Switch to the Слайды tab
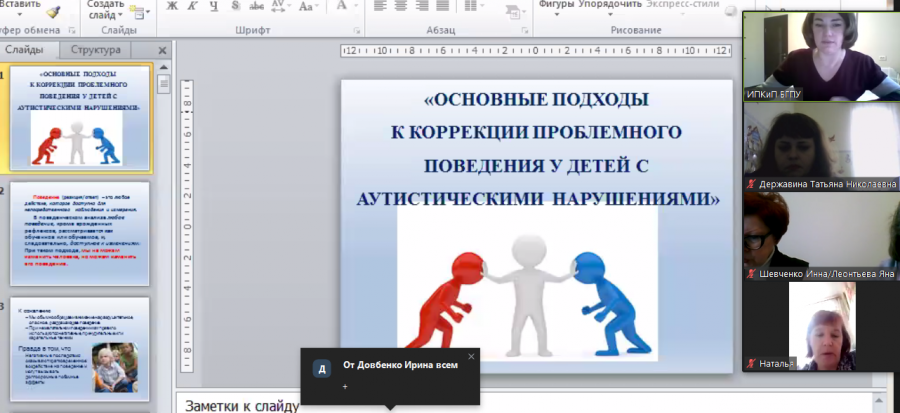The width and height of the screenshot is (900, 413). tap(24, 50)
